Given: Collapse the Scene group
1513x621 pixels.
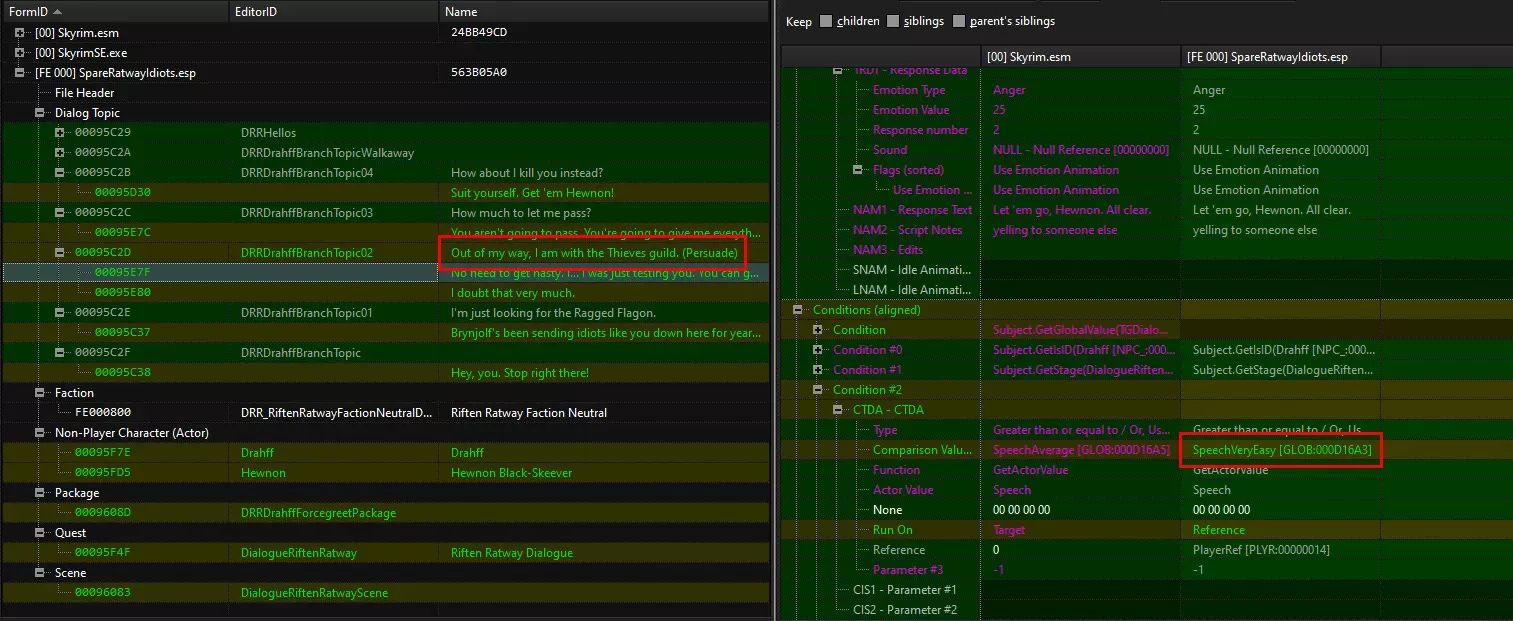Looking at the screenshot, I should 40,573.
